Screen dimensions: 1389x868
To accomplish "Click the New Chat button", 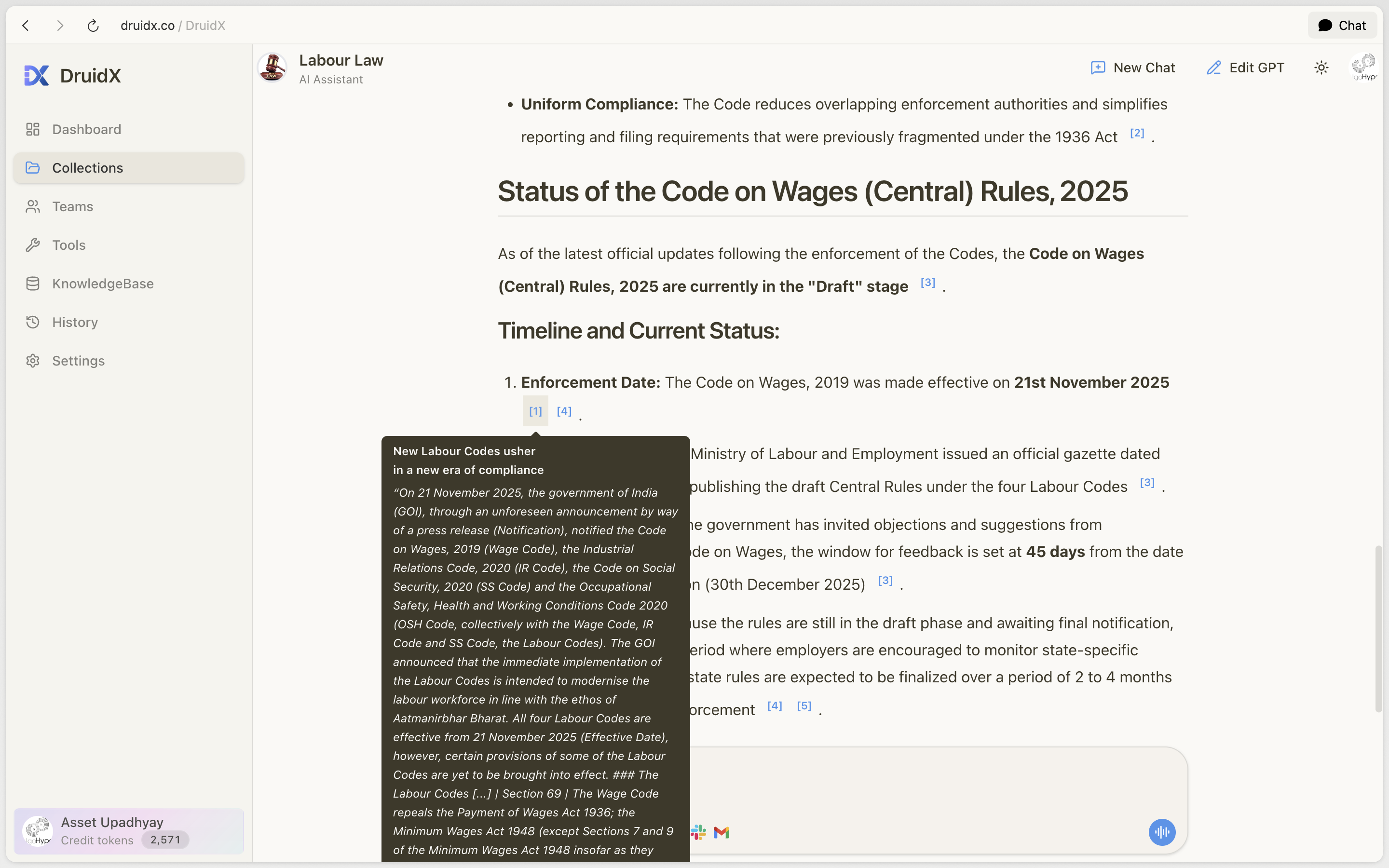I will coord(1132,68).
